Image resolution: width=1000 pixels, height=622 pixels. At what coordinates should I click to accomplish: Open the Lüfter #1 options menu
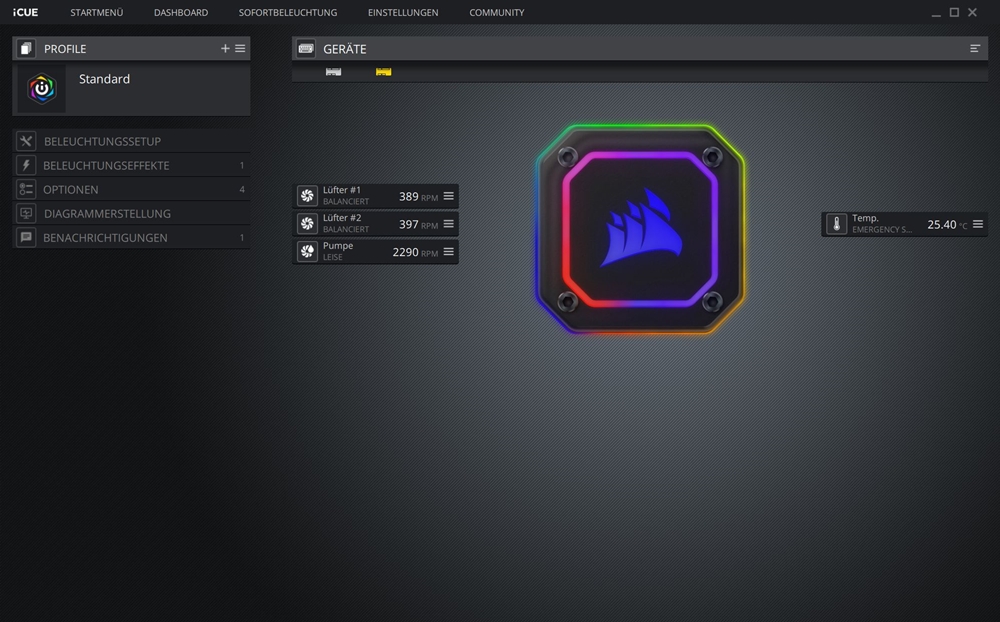[x=448, y=196]
